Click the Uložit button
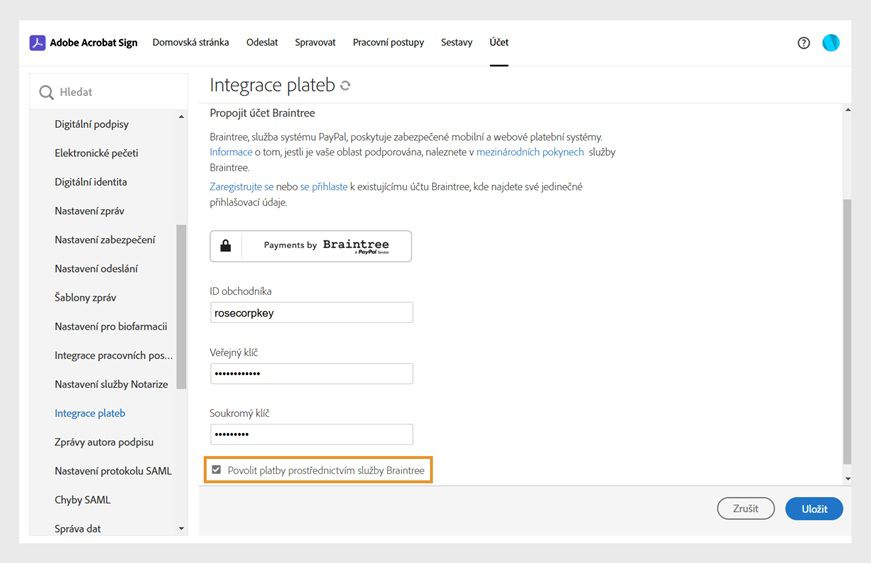This screenshot has height=563, width=871. tap(814, 509)
